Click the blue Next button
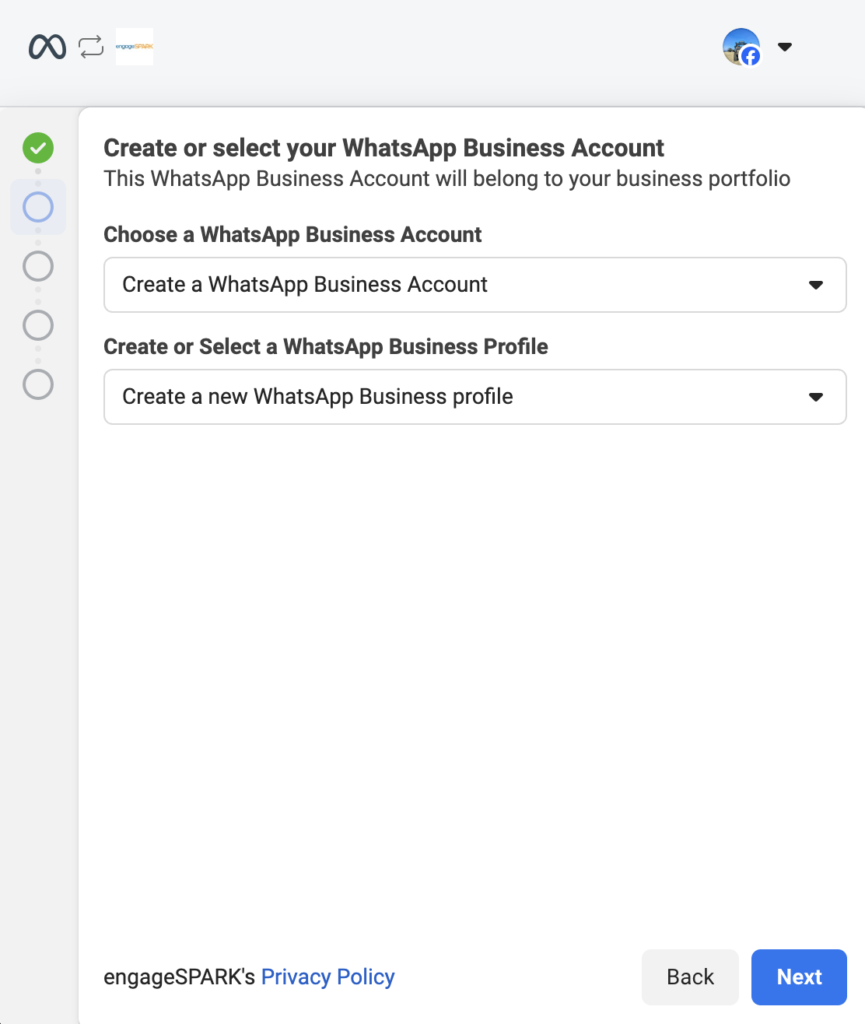Viewport: 865px width, 1024px height. 798,977
